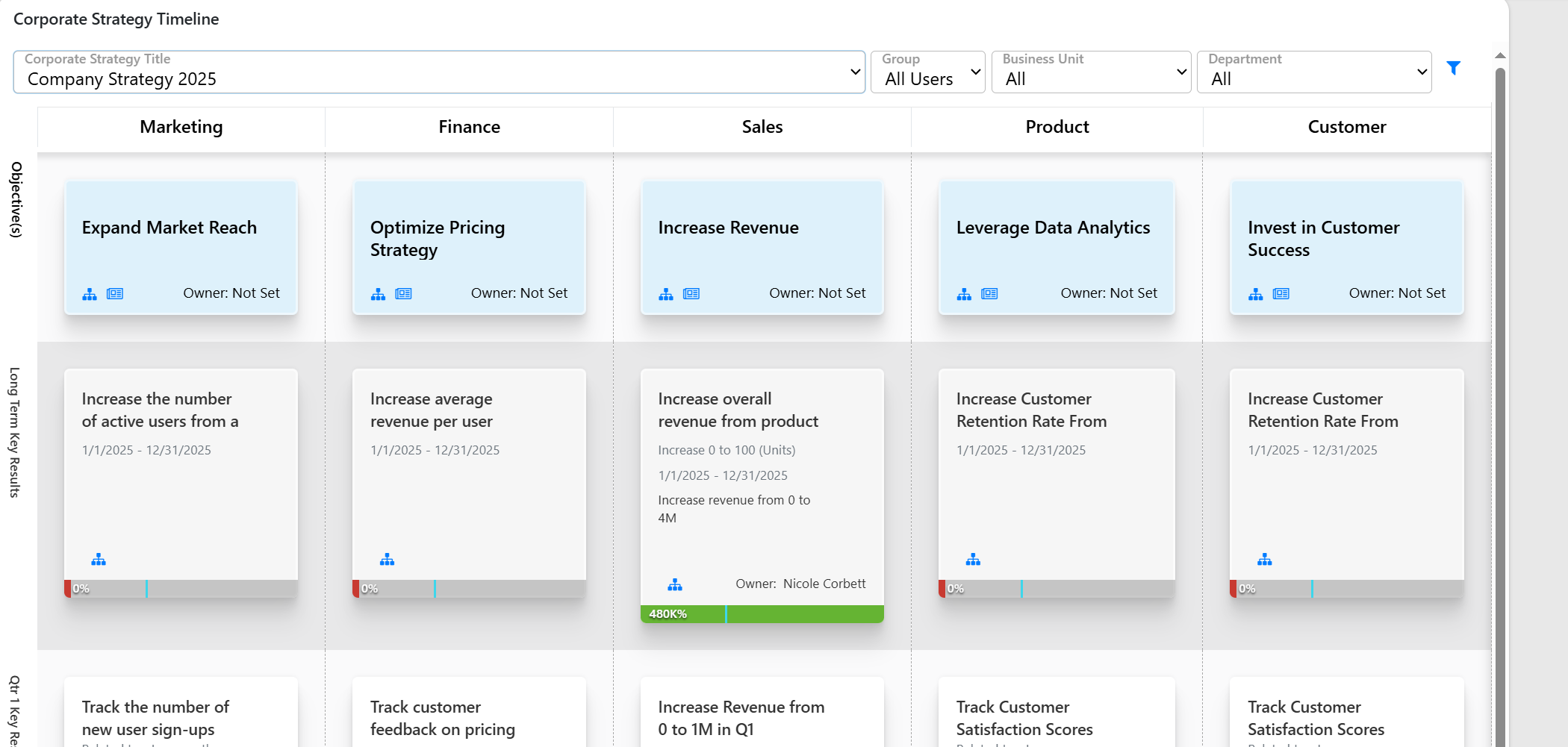Click 0% progress bar on average revenue card

coord(469,589)
